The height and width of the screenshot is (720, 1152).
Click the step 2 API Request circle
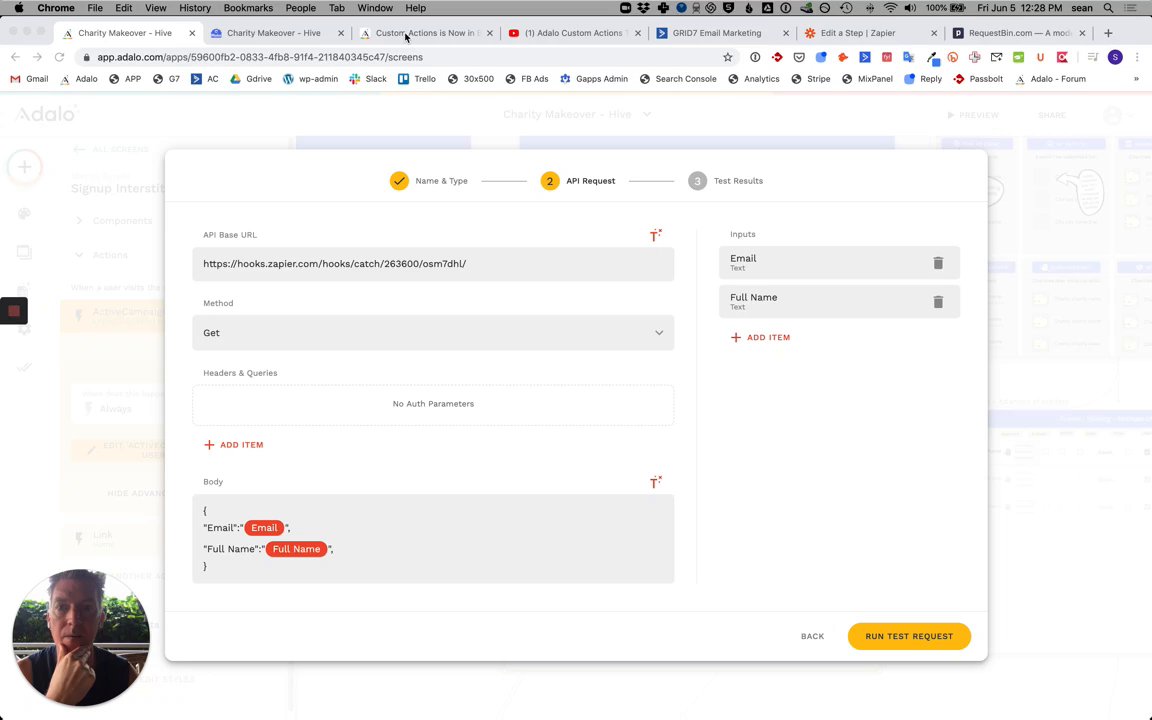click(x=550, y=181)
